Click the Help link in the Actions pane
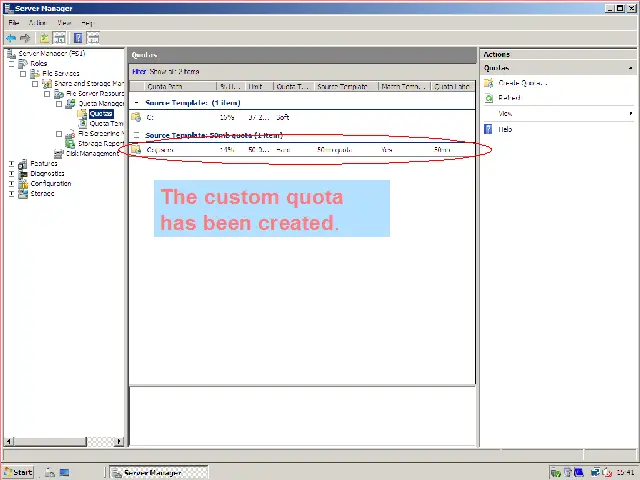 pyautogui.click(x=505, y=129)
